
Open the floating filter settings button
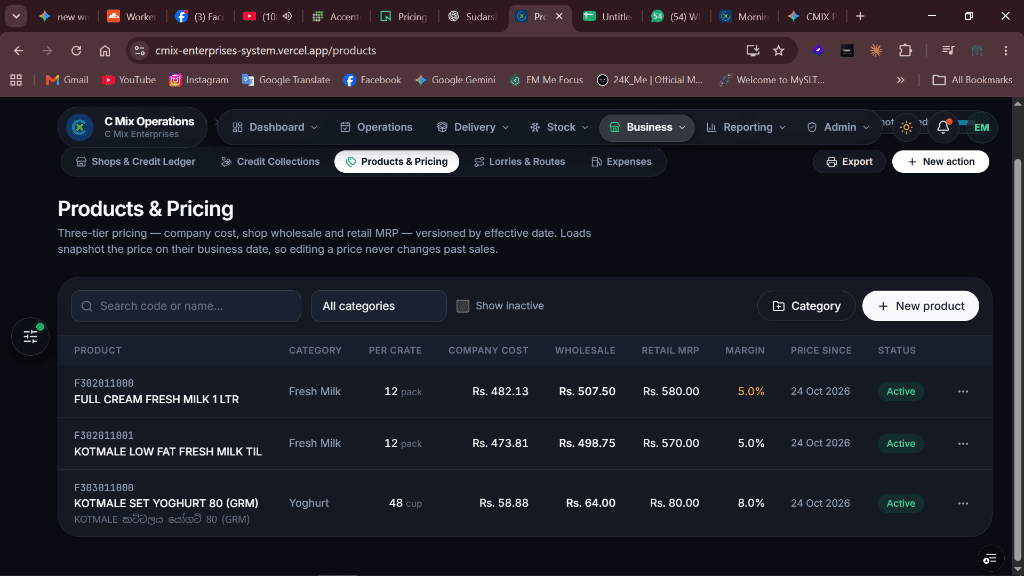(30, 336)
